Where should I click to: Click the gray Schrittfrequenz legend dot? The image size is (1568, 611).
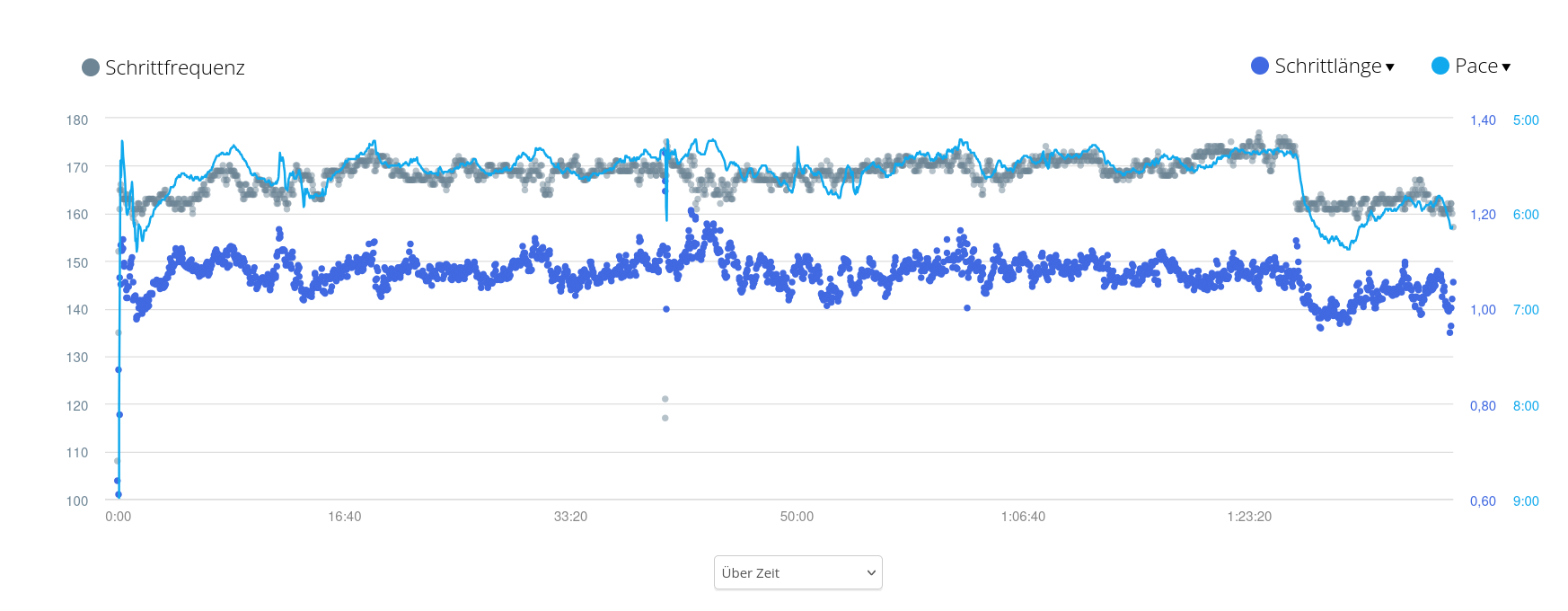tap(91, 67)
